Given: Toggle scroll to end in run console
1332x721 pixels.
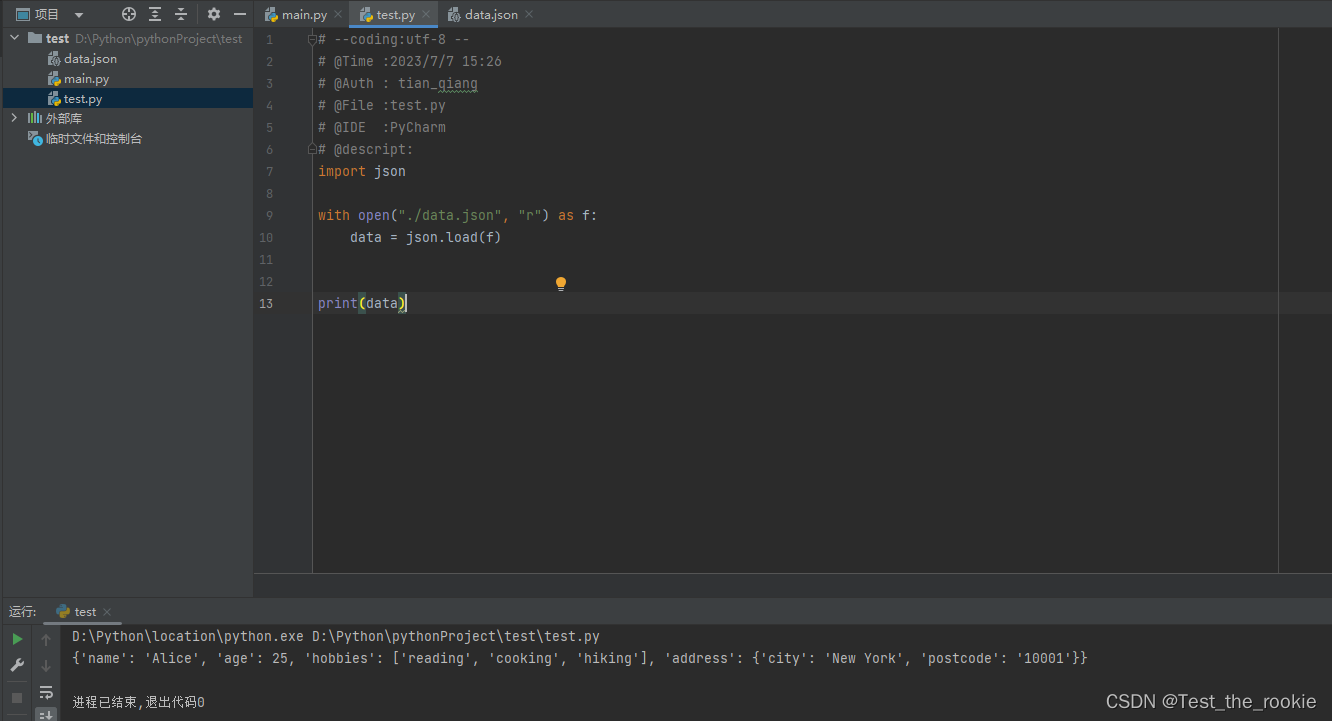Looking at the screenshot, I should point(46,714).
